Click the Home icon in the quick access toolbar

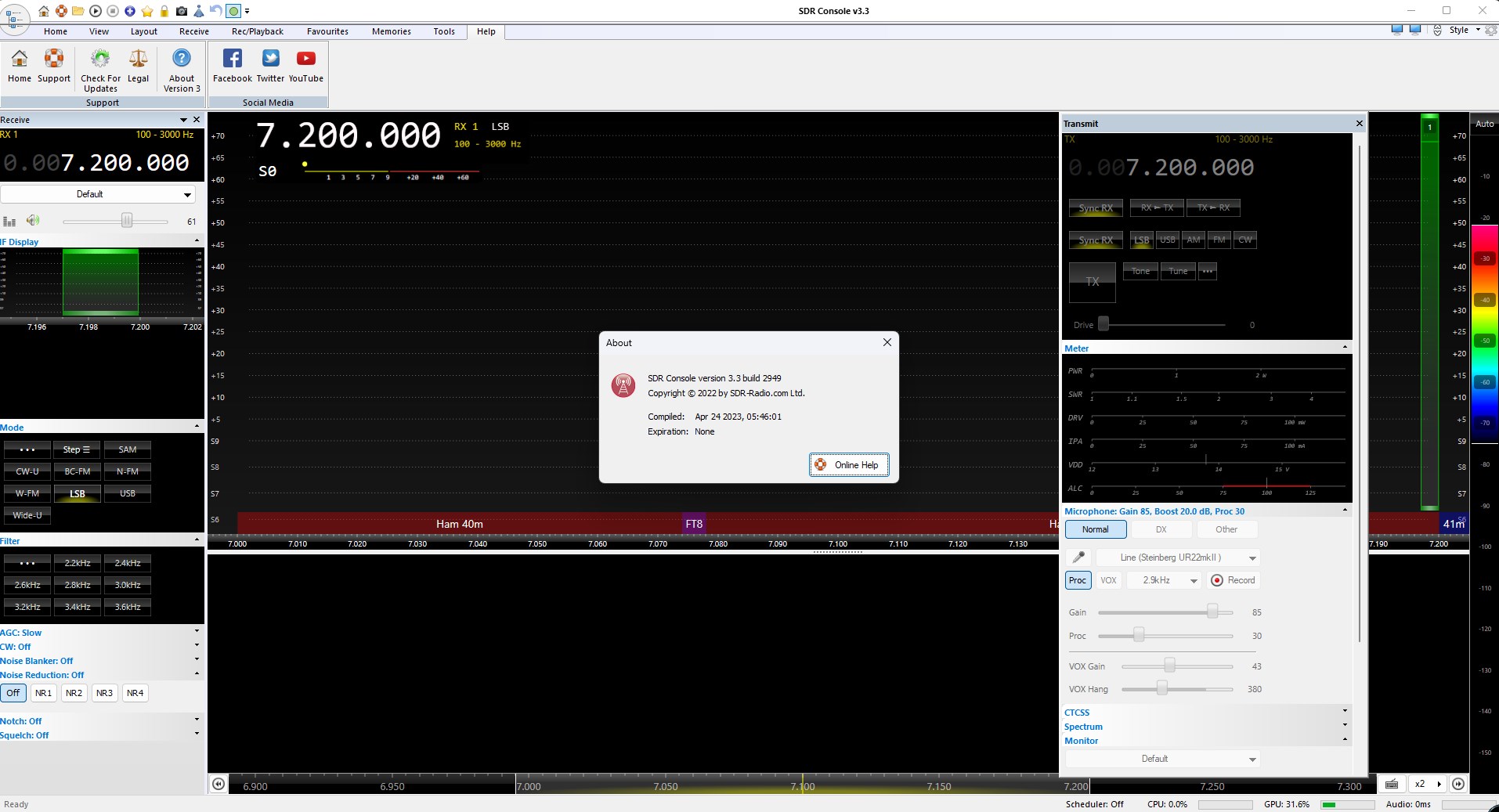pos(44,11)
